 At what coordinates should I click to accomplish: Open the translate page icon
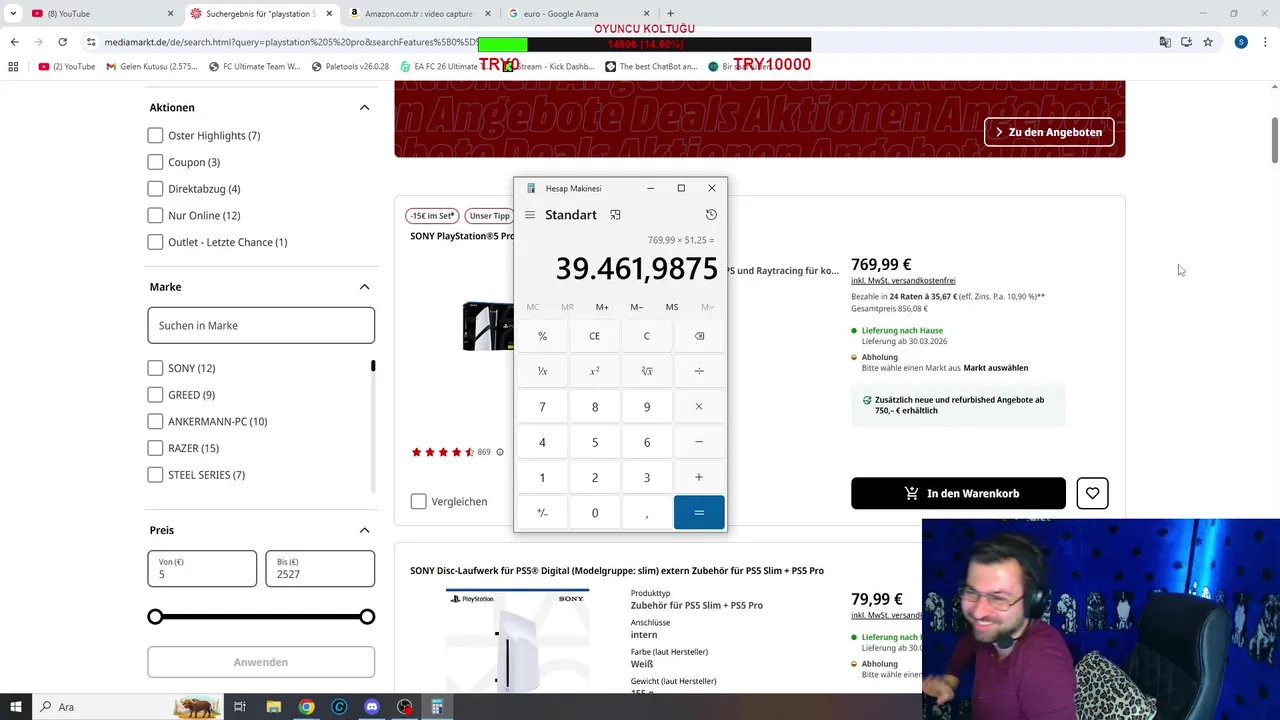pyautogui.click(x=1164, y=42)
